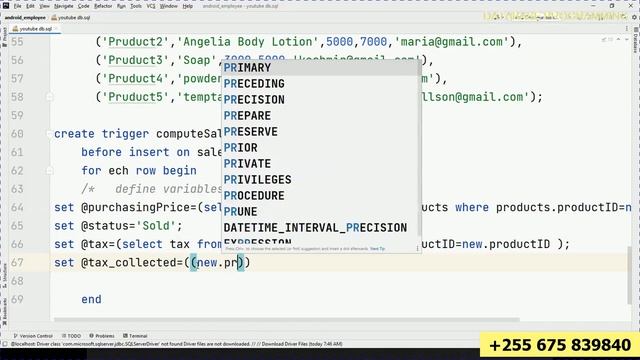Viewport: 640px width, 360px height.
Task: Click the editor vertical scrollbar
Action: click(629, 276)
